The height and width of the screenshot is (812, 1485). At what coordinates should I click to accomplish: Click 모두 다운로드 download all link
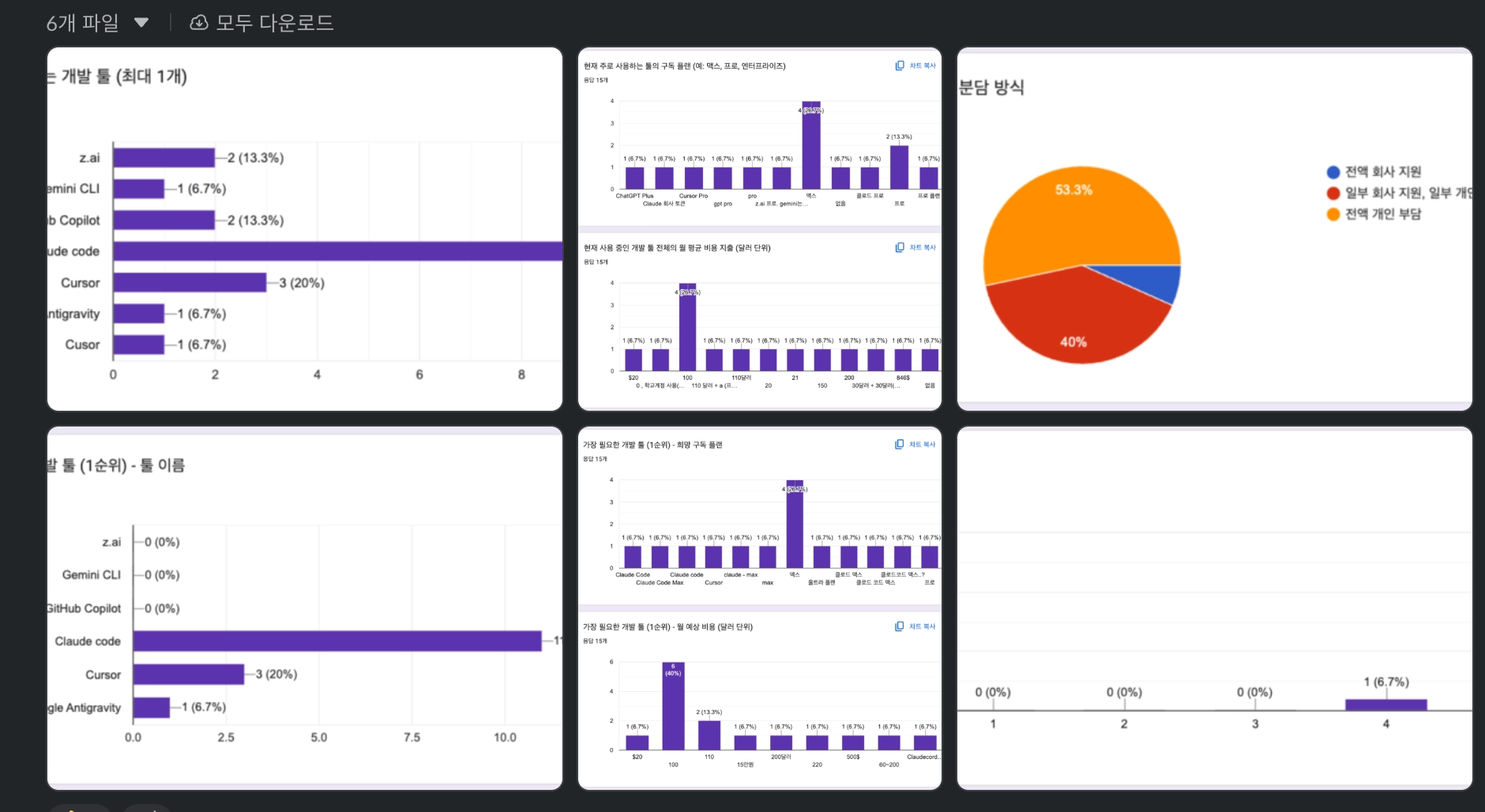click(x=275, y=23)
